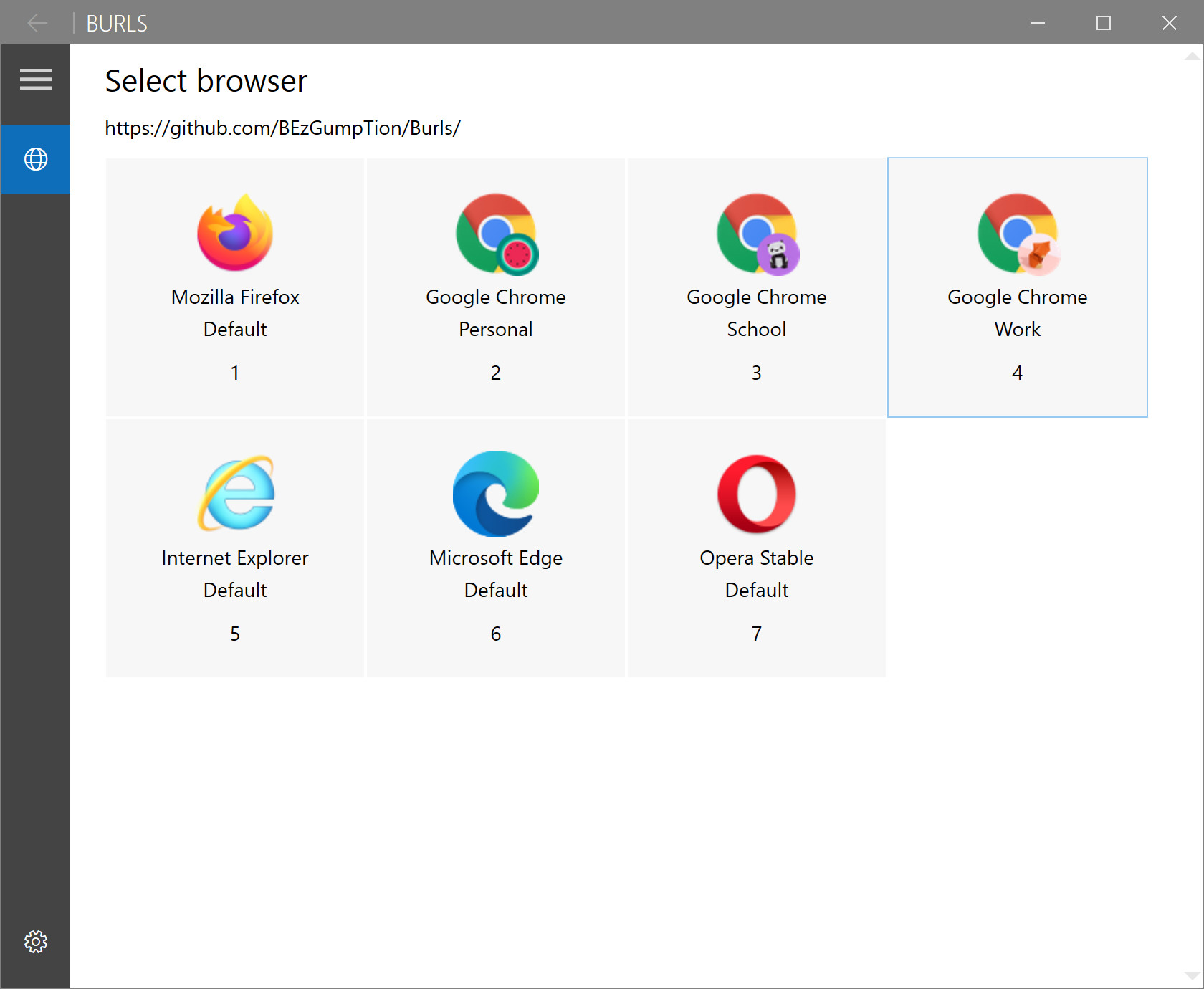Click shortcut number 5 under Internet Explorer
Viewport: 1204px width, 989px height.
(x=235, y=634)
